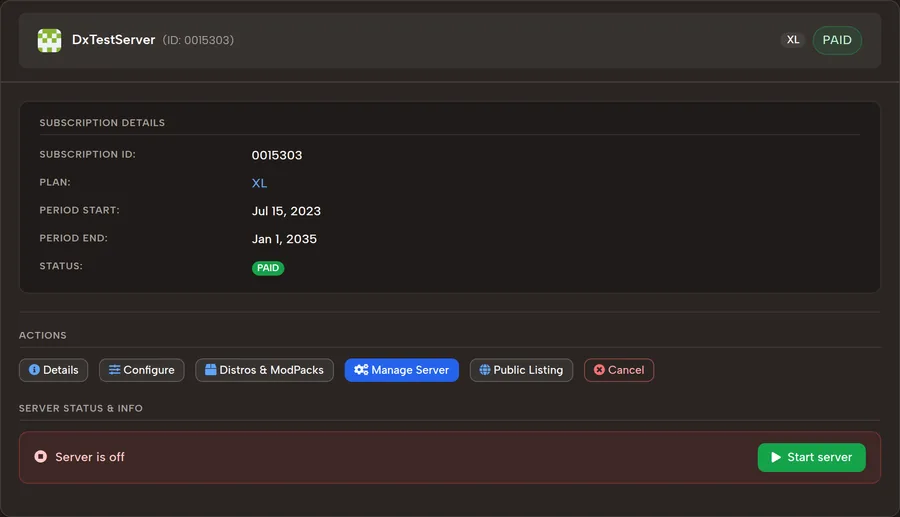The width and height of the screenshot is (900, 517).
Task: Start the server with the green button
Action: pyautogui.click(x=812, y=457)
